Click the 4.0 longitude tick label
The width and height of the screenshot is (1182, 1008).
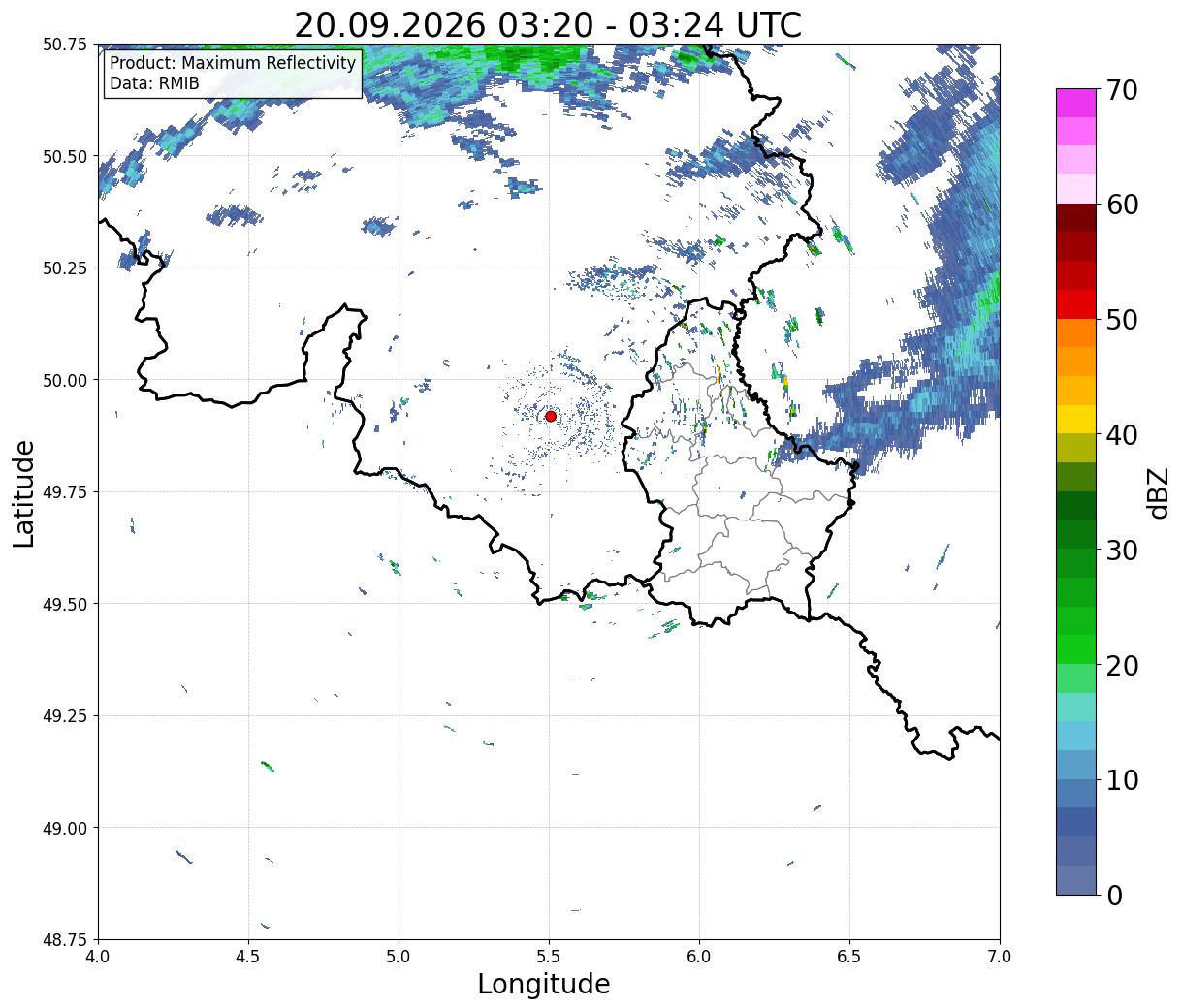(98, 956)
